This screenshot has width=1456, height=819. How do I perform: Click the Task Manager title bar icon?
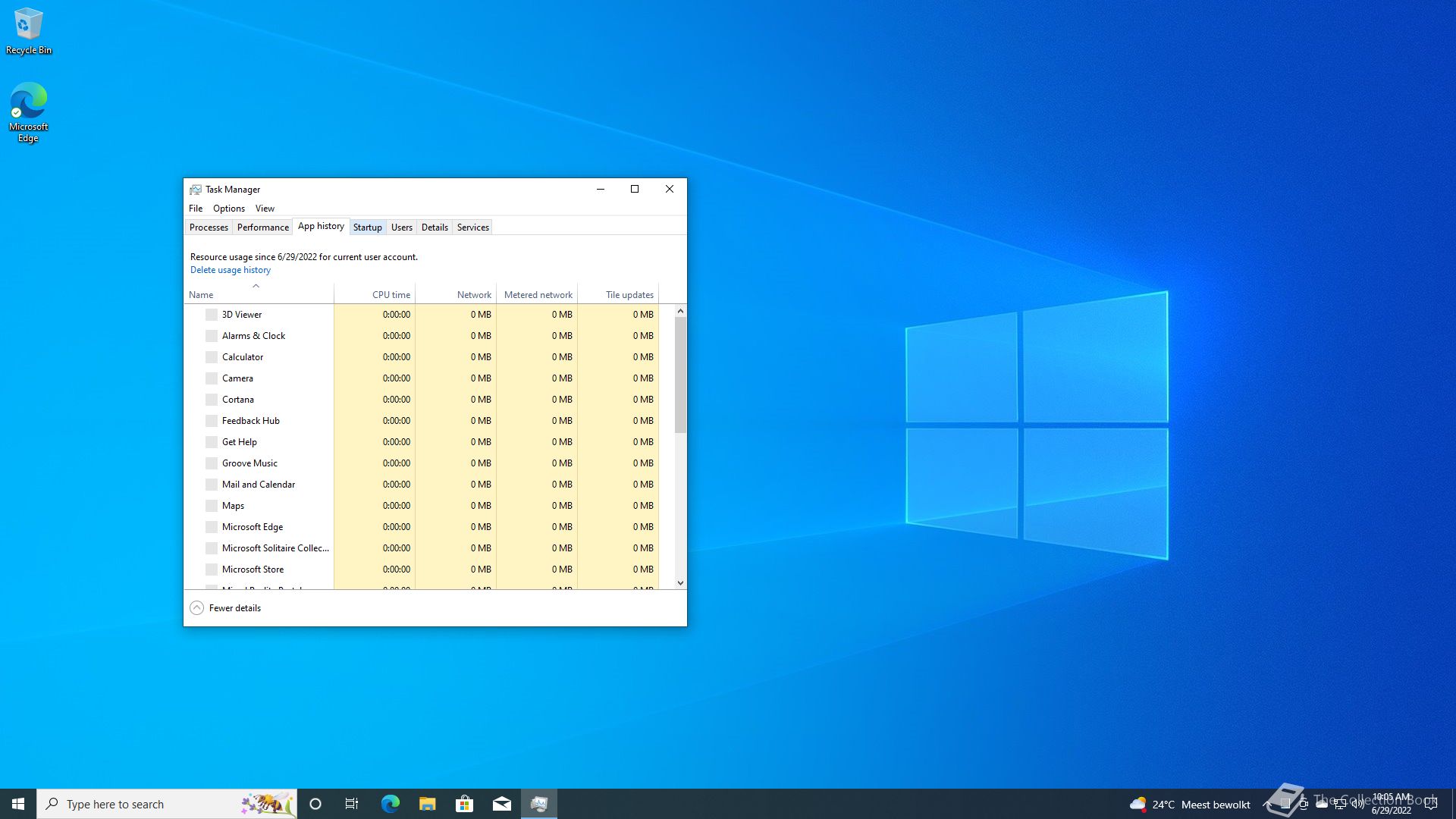coord(196,190)
